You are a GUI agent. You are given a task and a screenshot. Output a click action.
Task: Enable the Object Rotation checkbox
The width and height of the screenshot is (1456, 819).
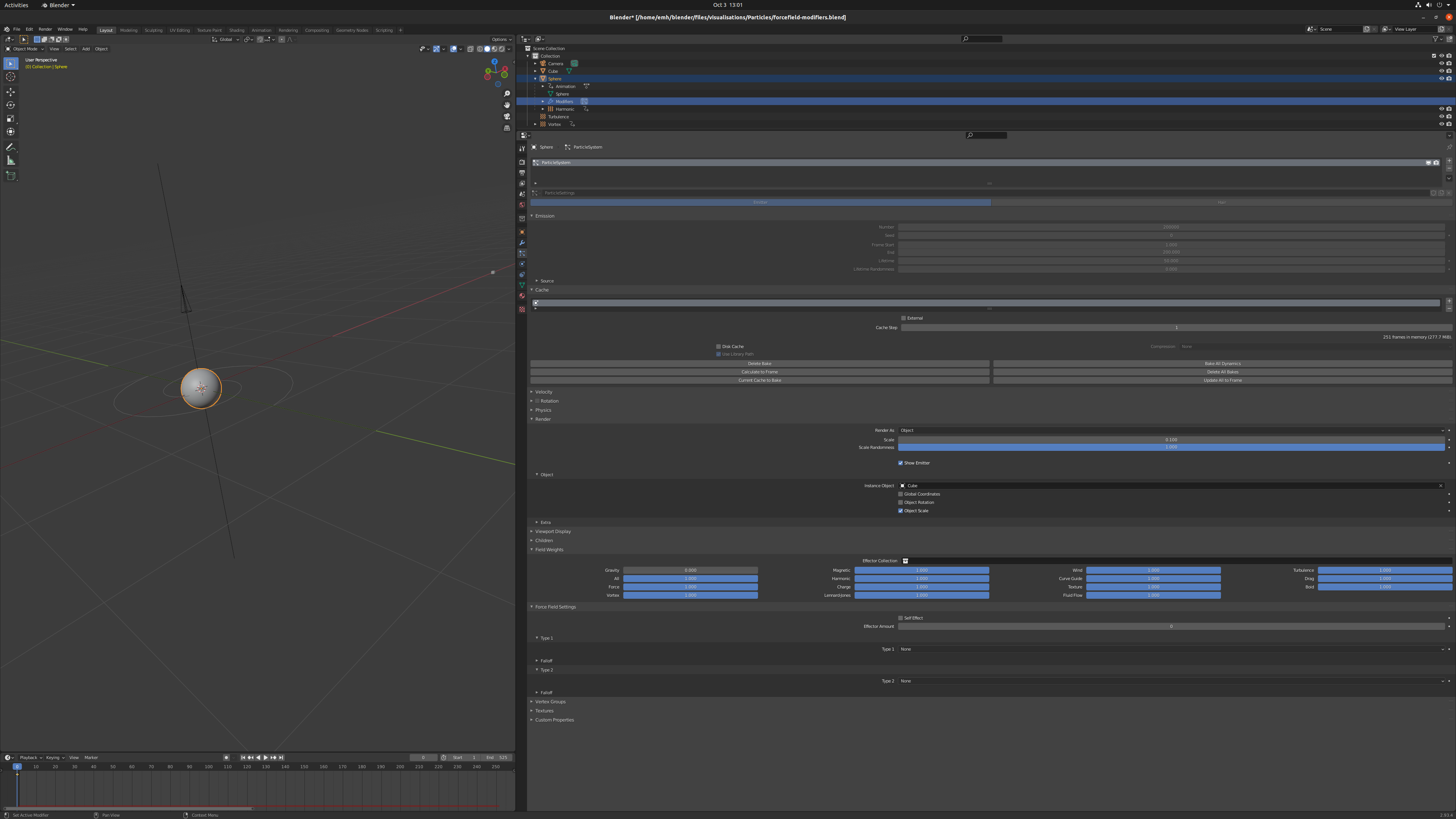(901, 502)
